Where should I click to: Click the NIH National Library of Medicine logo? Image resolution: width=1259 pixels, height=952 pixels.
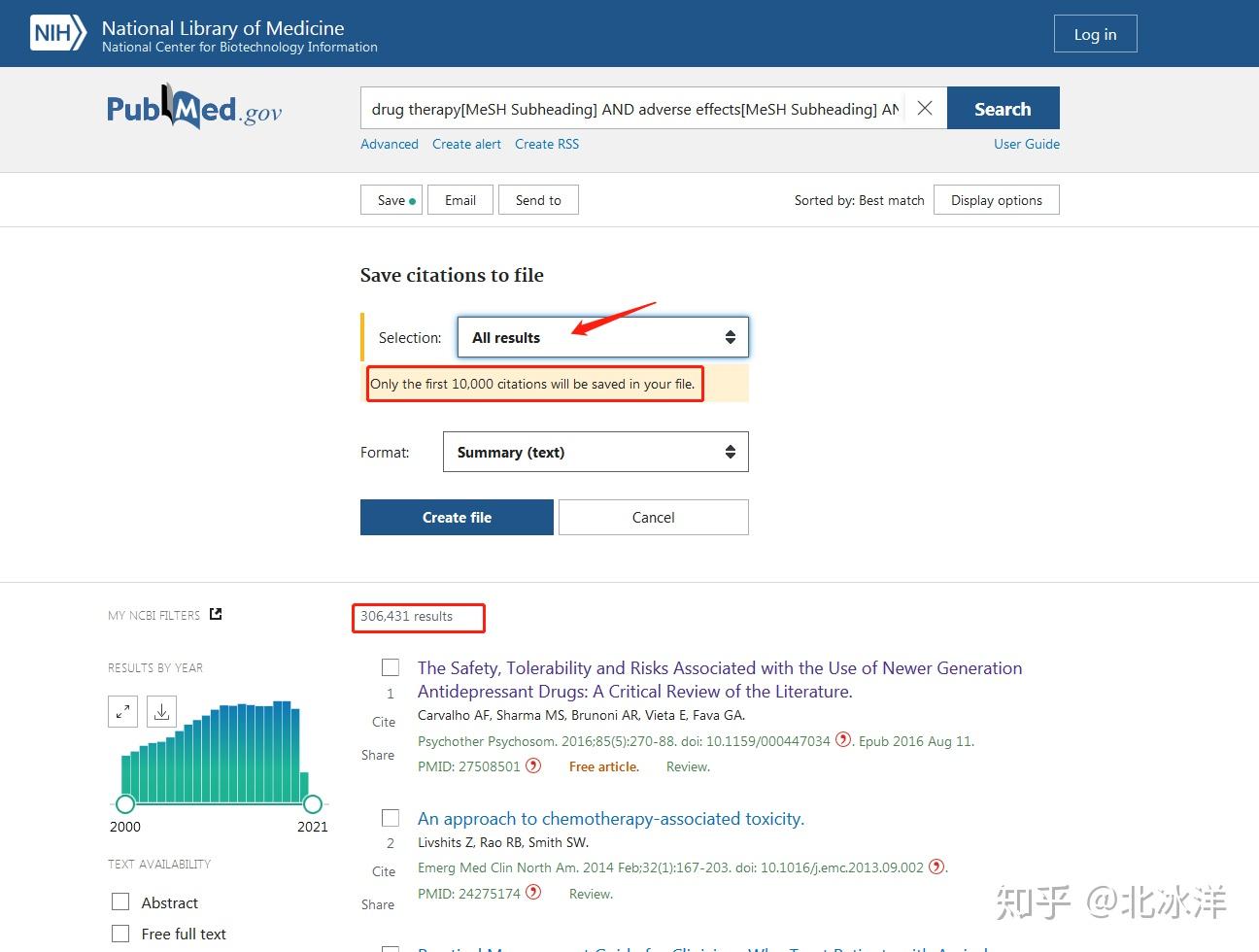pos(58,32)
